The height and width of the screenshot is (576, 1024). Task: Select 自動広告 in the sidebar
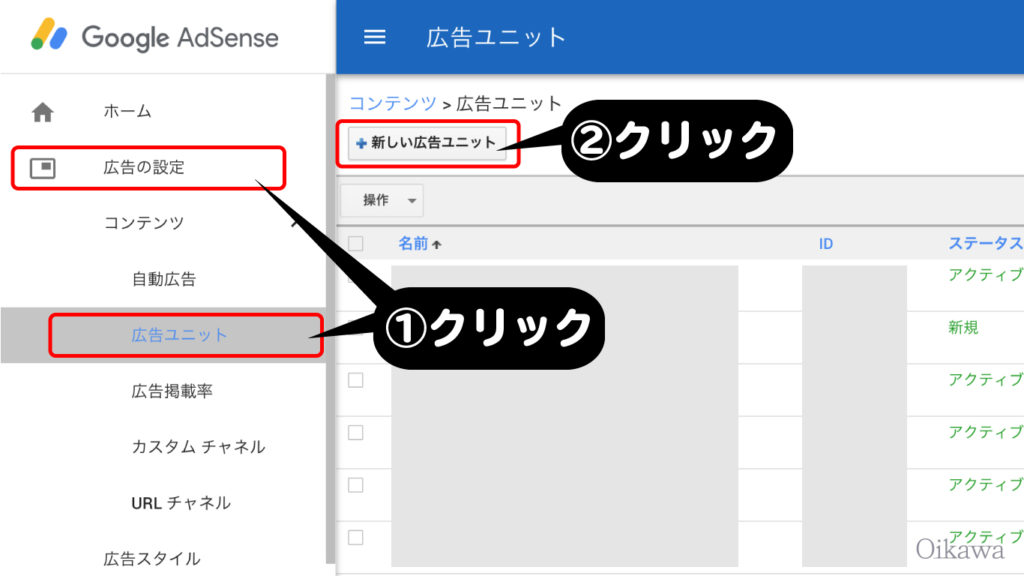click(164, 279)
